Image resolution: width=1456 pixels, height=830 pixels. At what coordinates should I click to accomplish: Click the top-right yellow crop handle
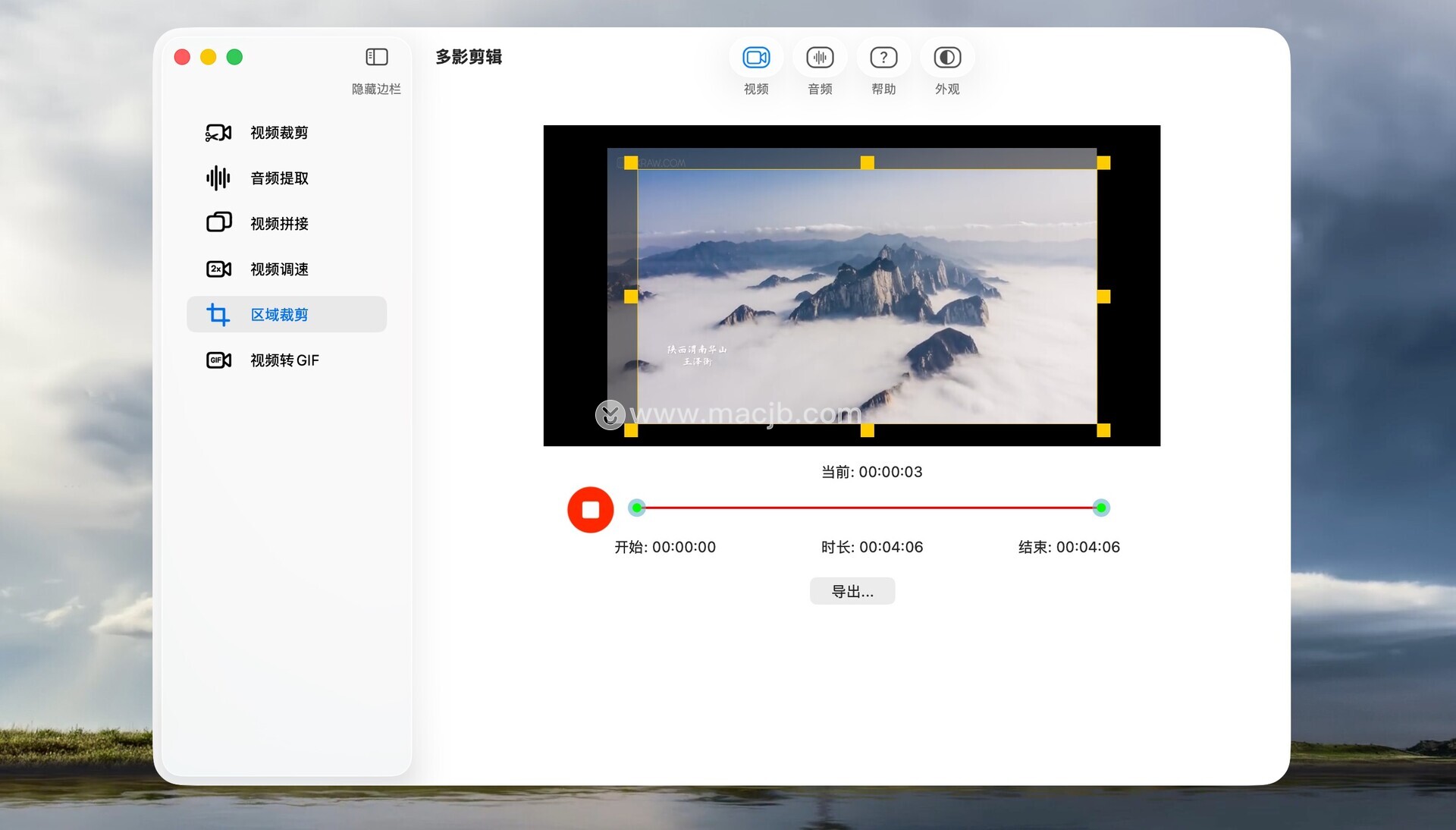1103,163
